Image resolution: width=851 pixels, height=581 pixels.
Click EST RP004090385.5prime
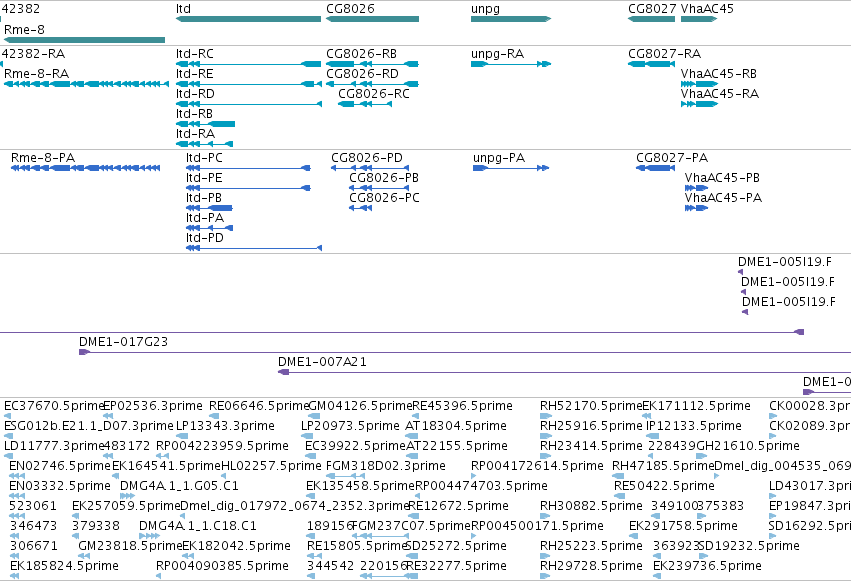[158, 576]
